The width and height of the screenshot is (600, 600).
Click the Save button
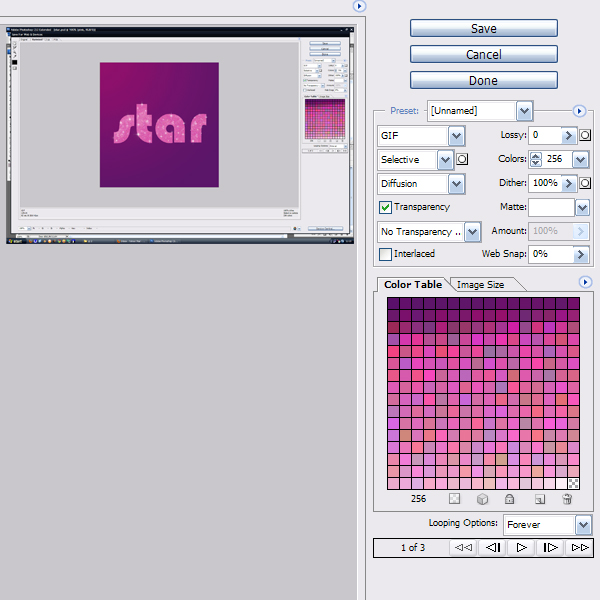484,28
